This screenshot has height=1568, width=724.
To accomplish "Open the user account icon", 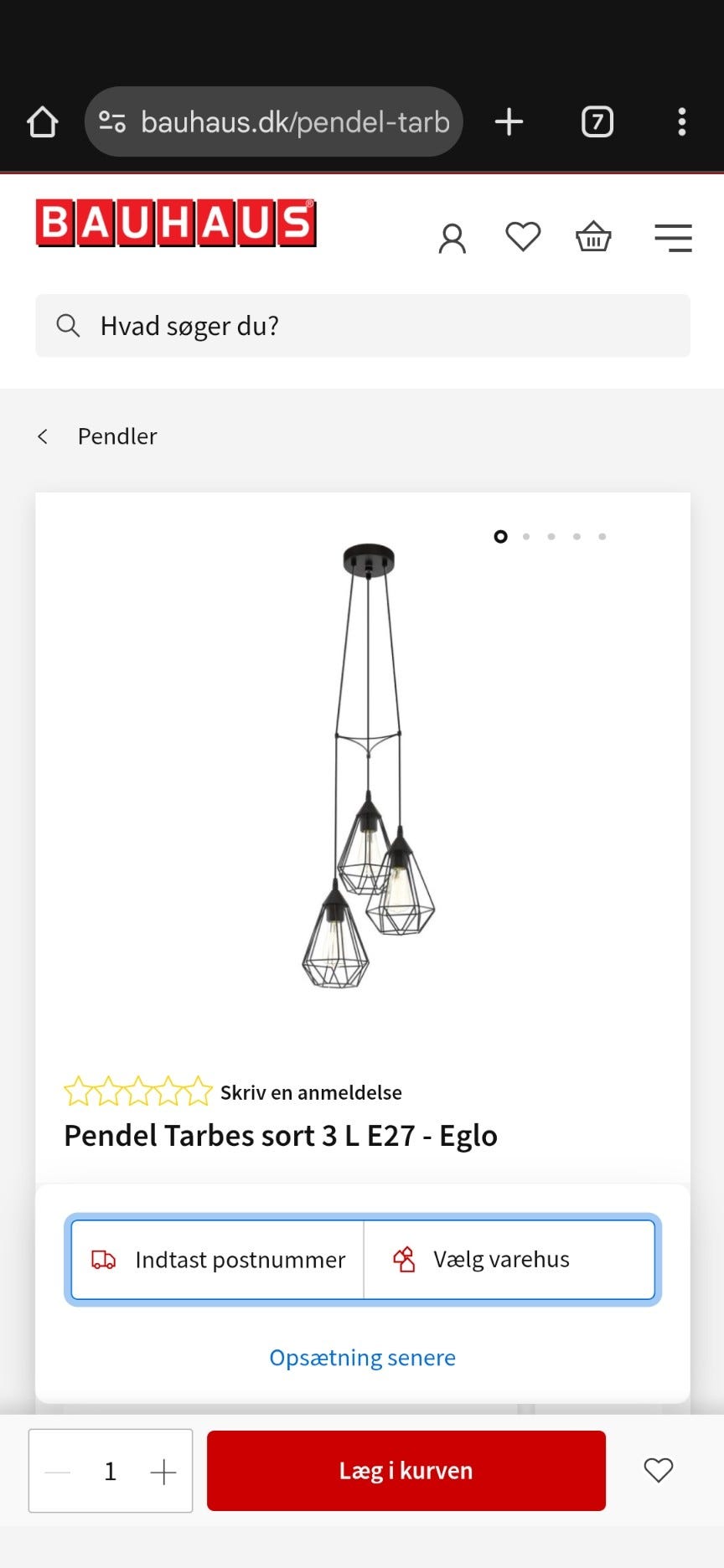I will pos(452,239).
